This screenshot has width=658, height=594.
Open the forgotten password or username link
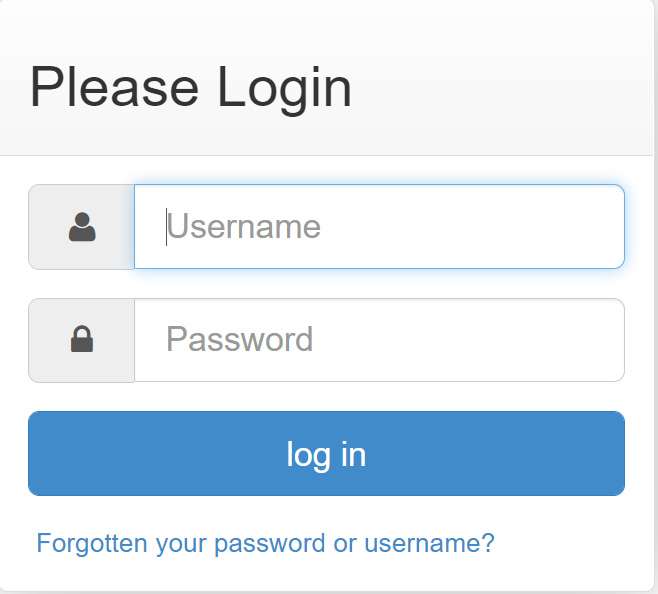point(265,543)
